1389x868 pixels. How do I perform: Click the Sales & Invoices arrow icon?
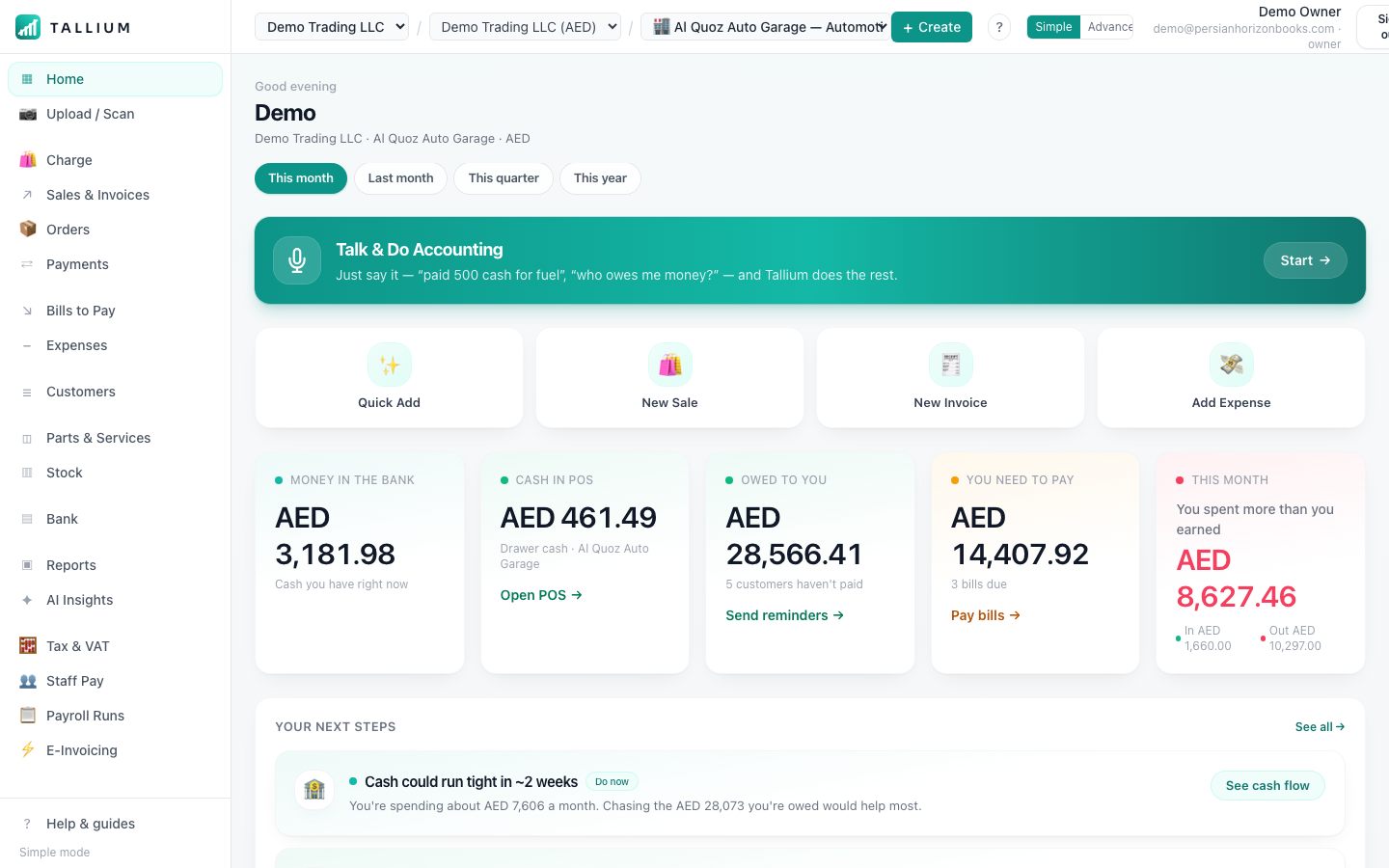[x=27, y=195]
